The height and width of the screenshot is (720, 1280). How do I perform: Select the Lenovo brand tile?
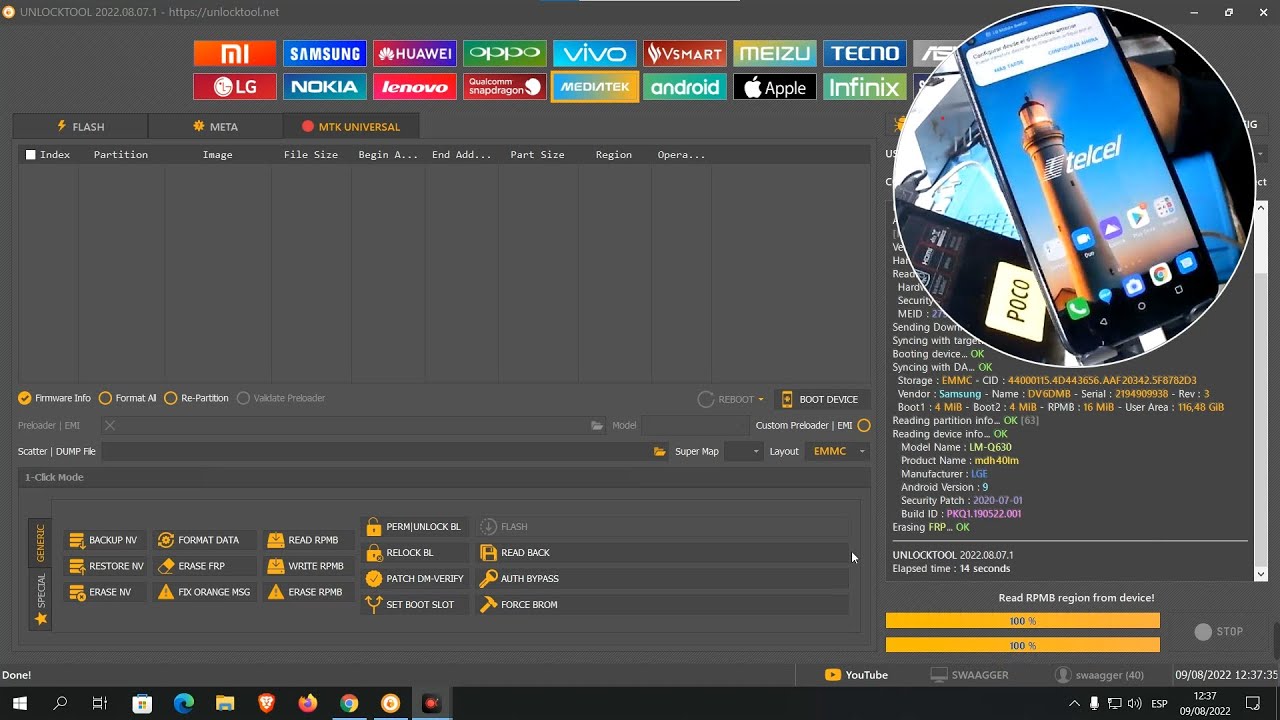click(415, 87)
